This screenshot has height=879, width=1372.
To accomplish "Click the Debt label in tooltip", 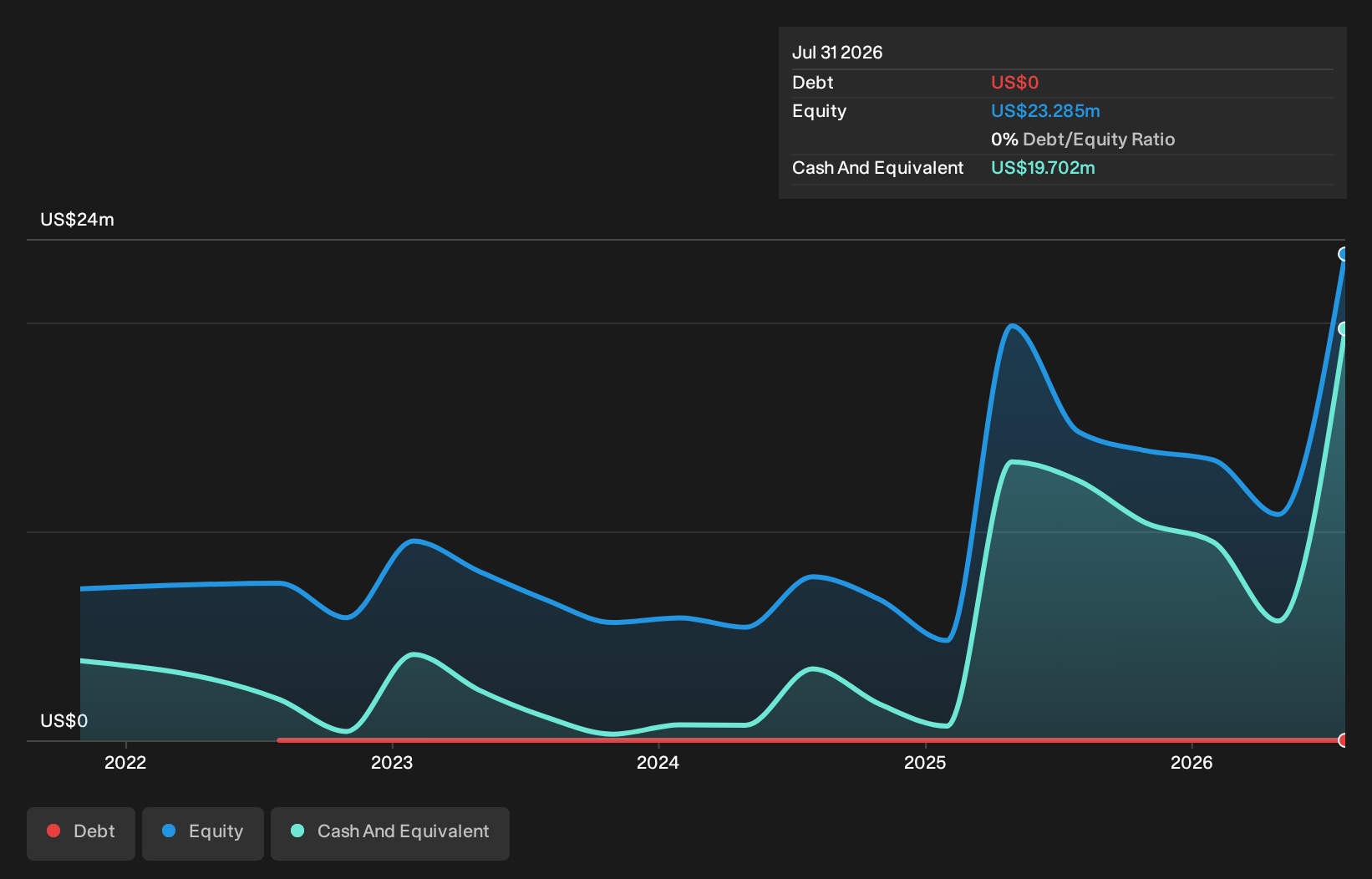I will coord(813,83).
